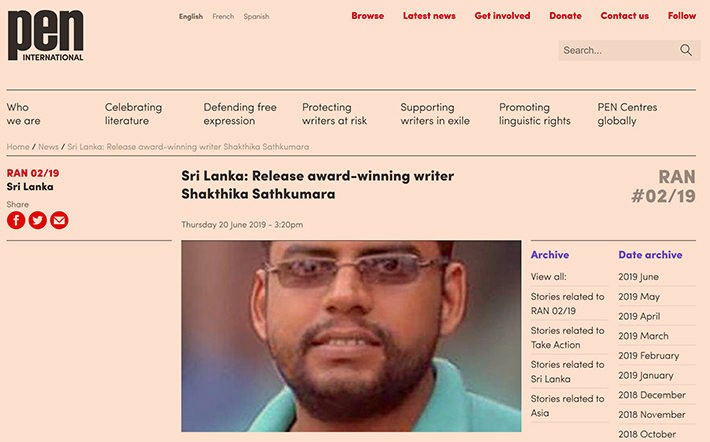Go to PEN Centres globally
This screenshot has height=442, width=710.
tap(627, 114)
